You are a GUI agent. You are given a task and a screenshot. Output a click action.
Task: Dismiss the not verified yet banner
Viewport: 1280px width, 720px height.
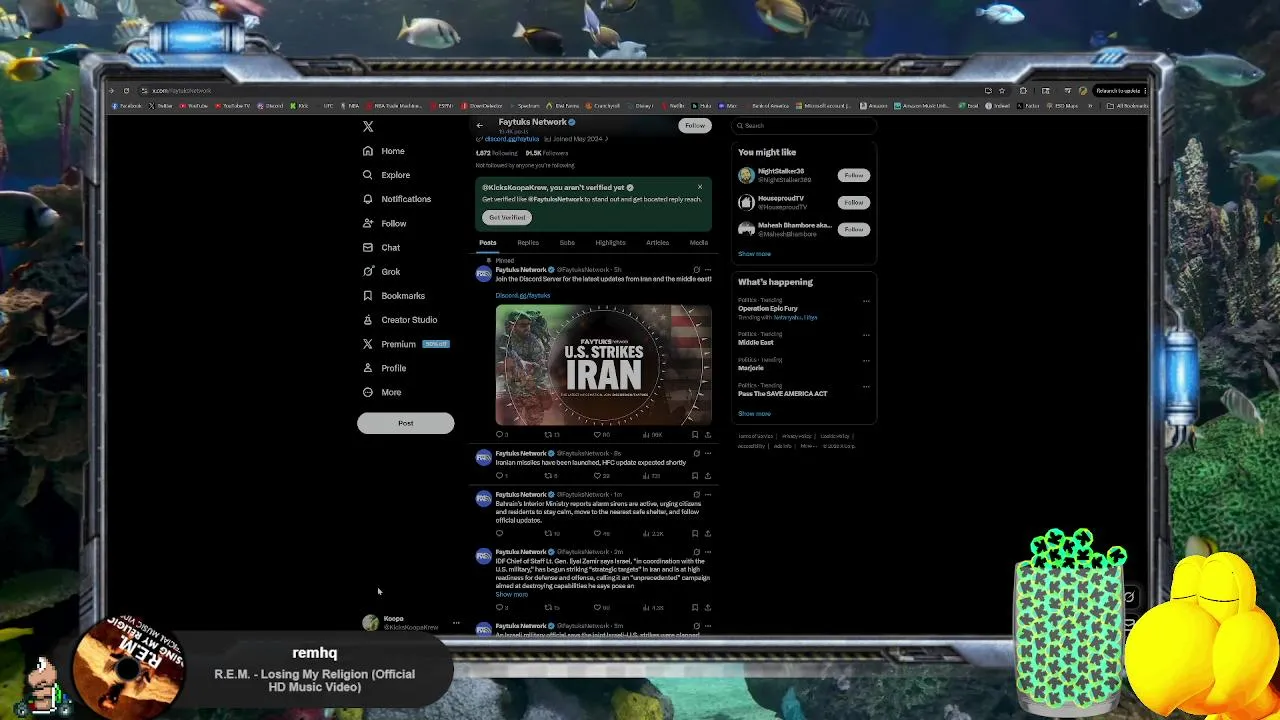[700, 187]
